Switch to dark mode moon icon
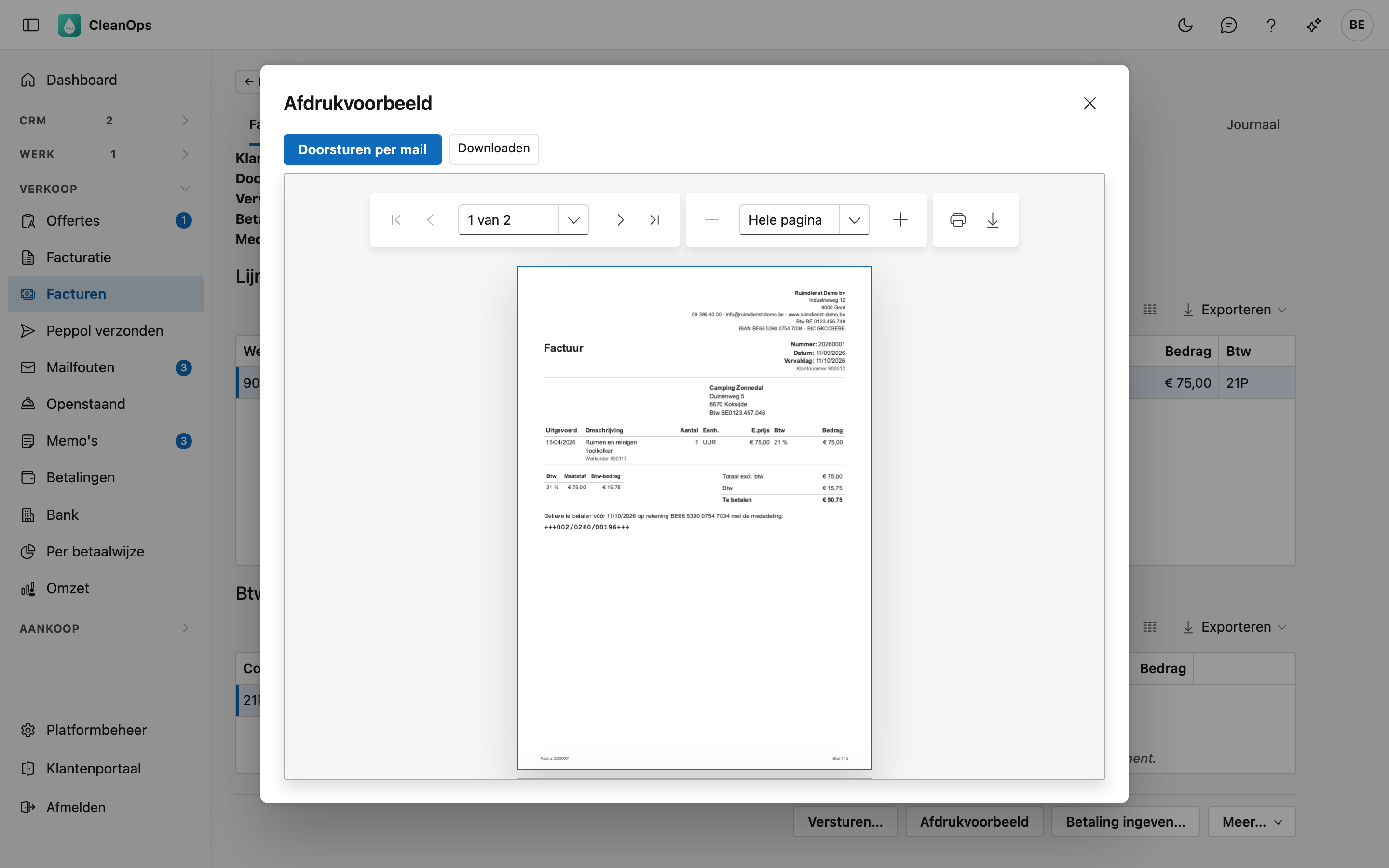 [1185, 25]
